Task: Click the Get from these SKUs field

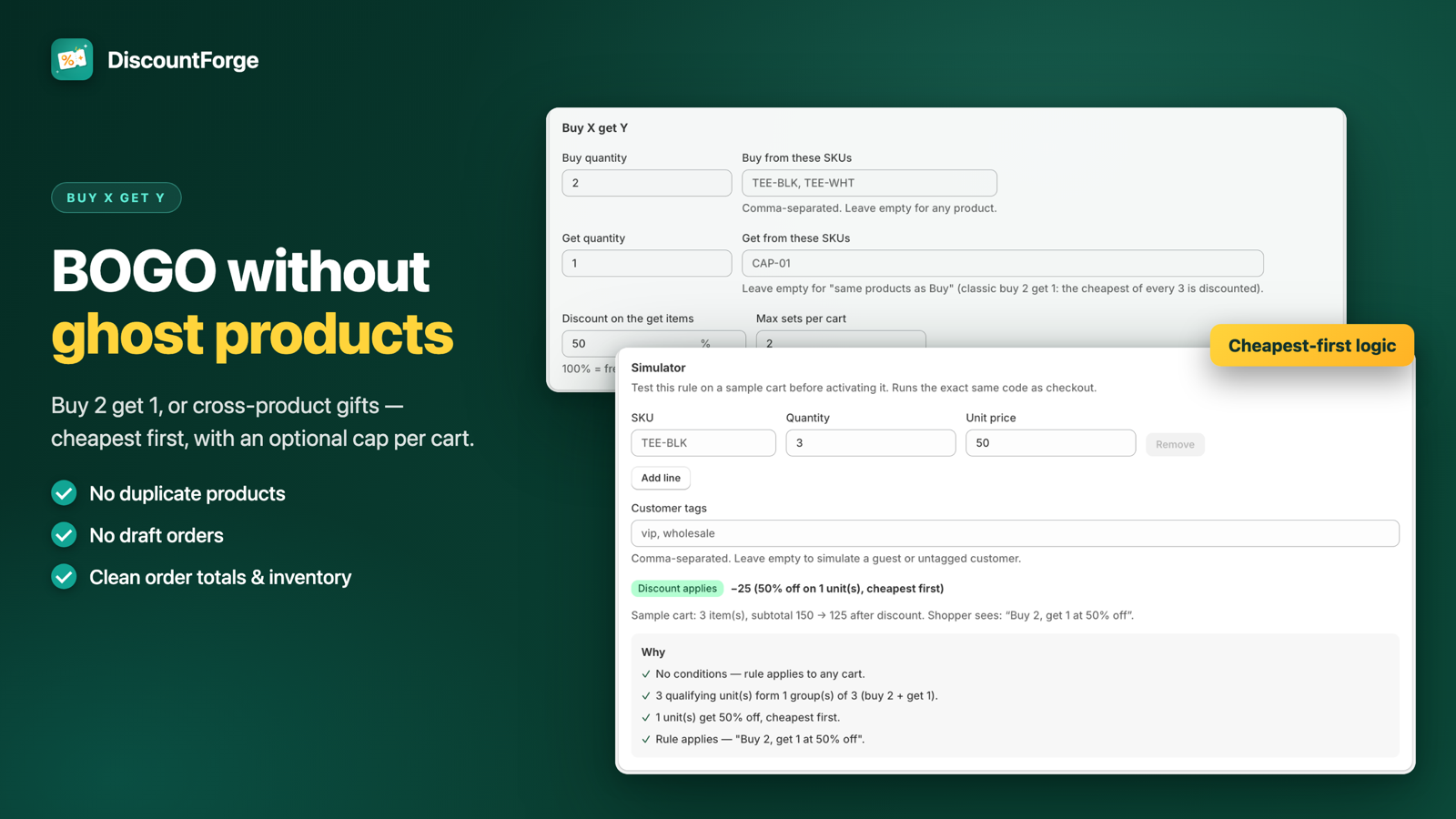Action: tap(1003, 263)
